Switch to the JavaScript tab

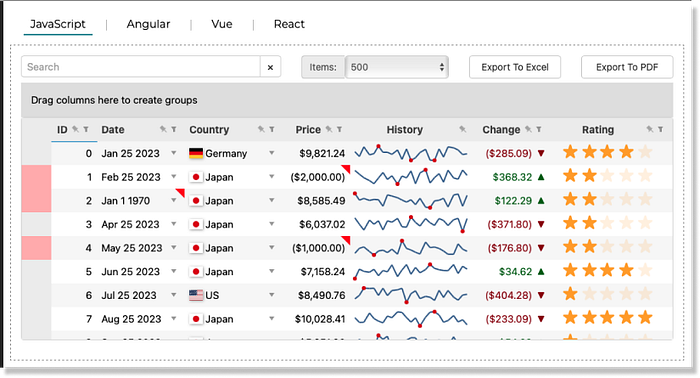[x=58, y=24]
